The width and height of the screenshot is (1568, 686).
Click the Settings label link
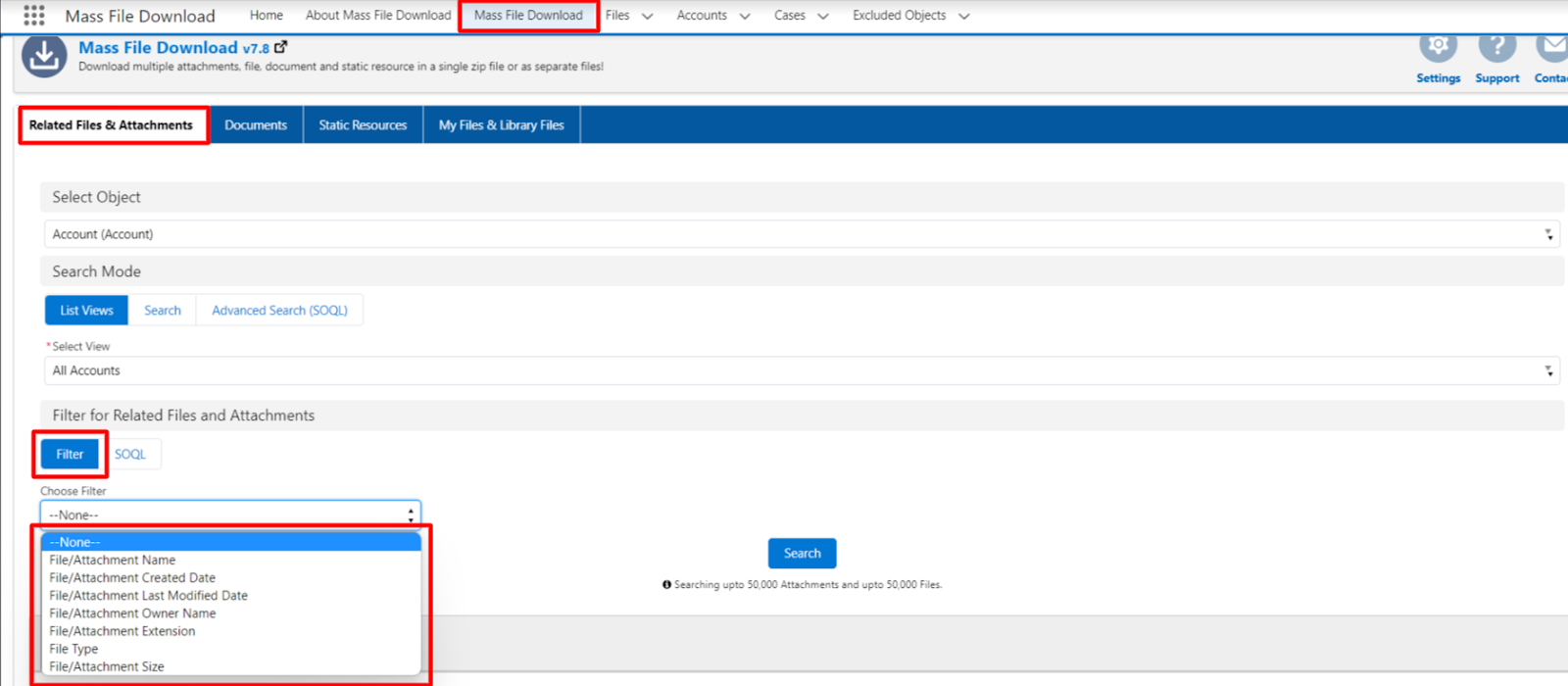pyautogui.click(x=1438, y=78)
